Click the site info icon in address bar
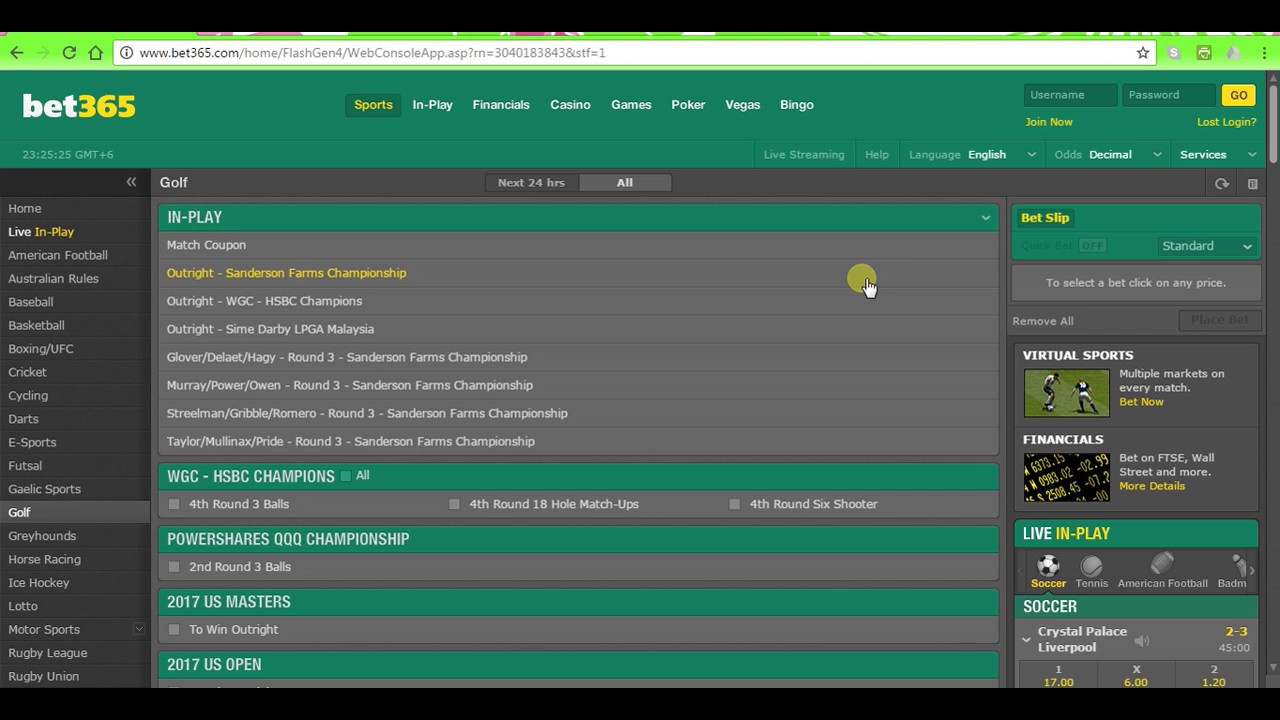This screenshot has width=1280, height=720. [x=126, y=53]
